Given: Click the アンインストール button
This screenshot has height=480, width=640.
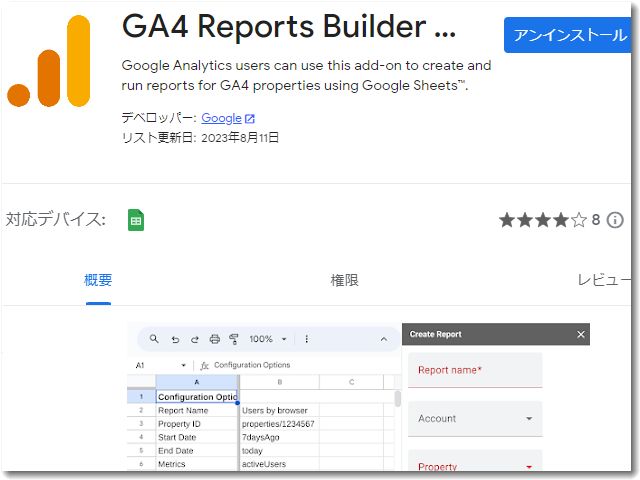Looking at the screenshot, I should pos(568,35).
